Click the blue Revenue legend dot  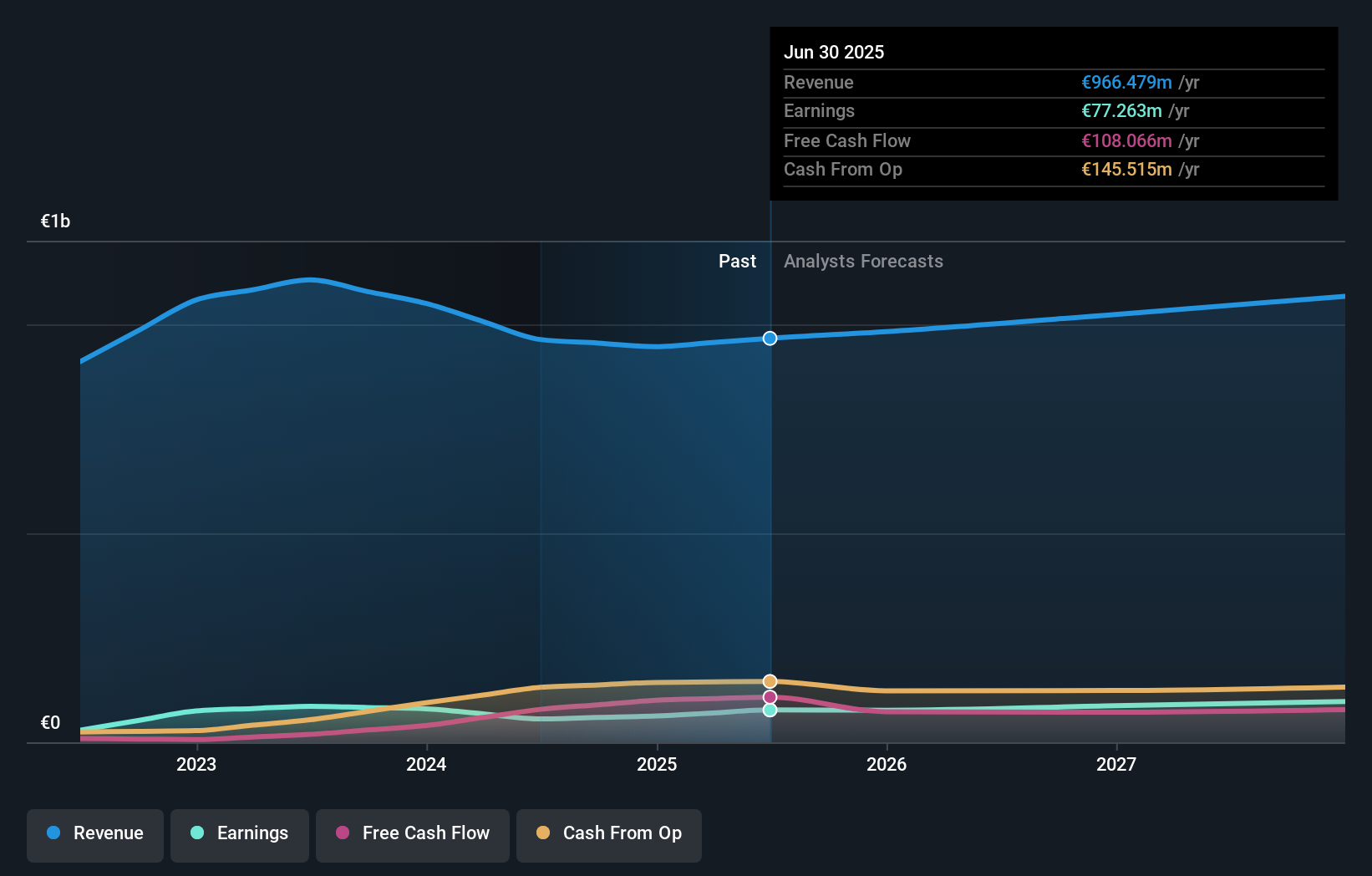(52, 833)
